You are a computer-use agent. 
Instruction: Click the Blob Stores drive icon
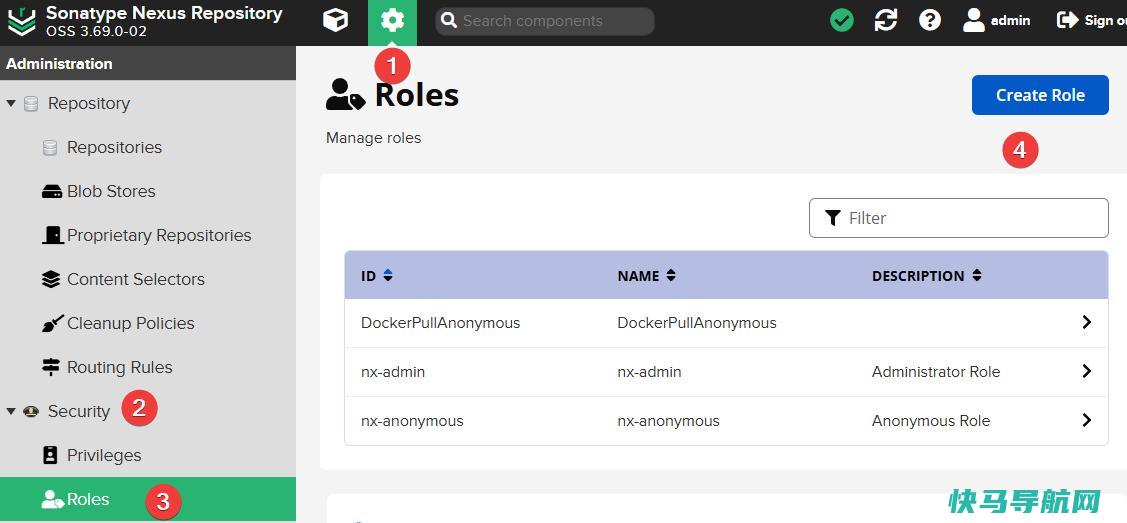click(52, 192)
